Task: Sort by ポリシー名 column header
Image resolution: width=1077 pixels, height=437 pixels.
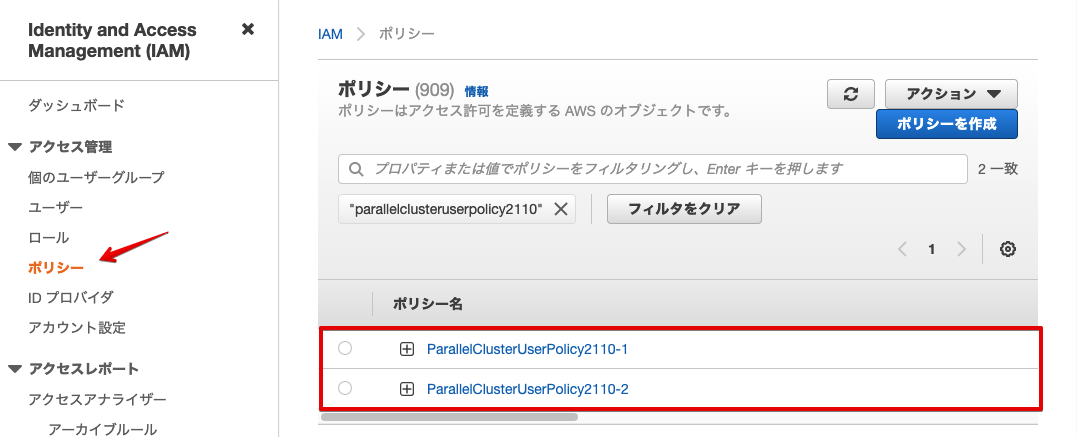Action: point(428,304)
